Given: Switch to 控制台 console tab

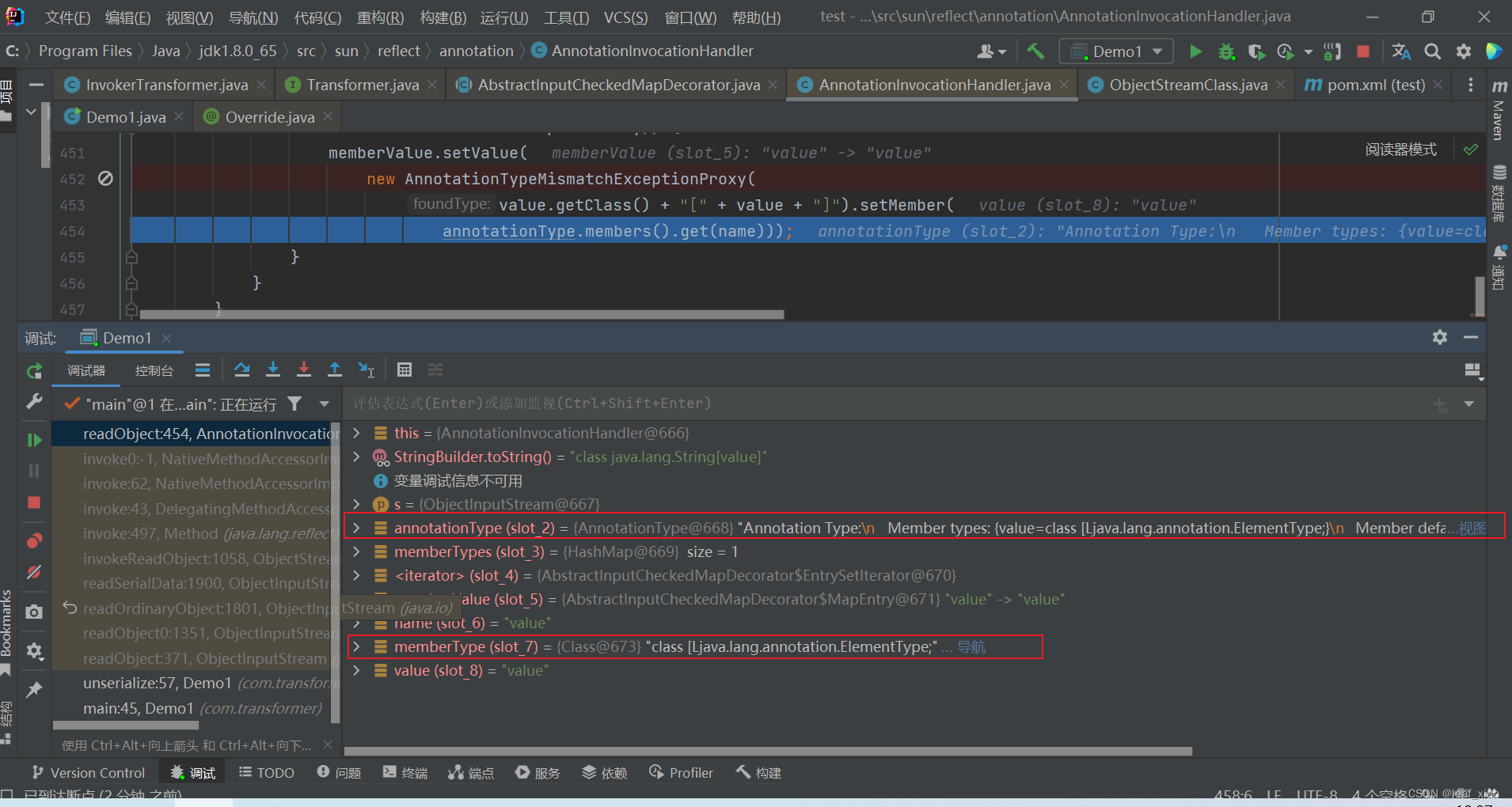Looking at the screenshot, I should coord(154,370).
